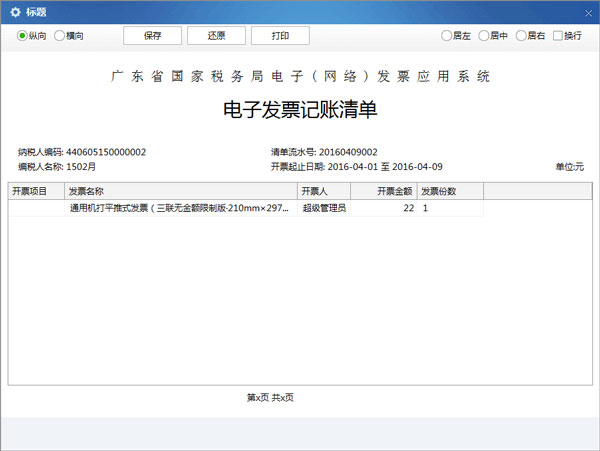Image resolution: width=600 pixels, height=451 pixels.
Task: Click the 开票金额 column header
Action: [383, 190]
